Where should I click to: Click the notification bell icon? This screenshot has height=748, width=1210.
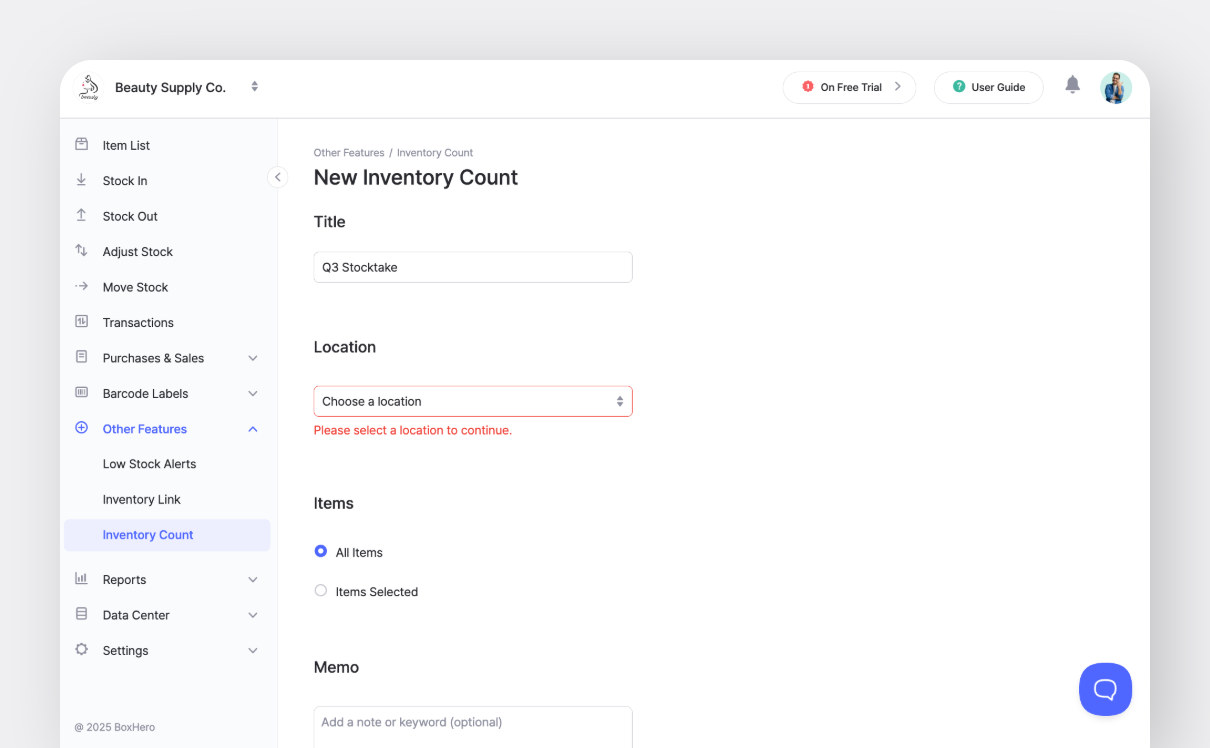1072,85
